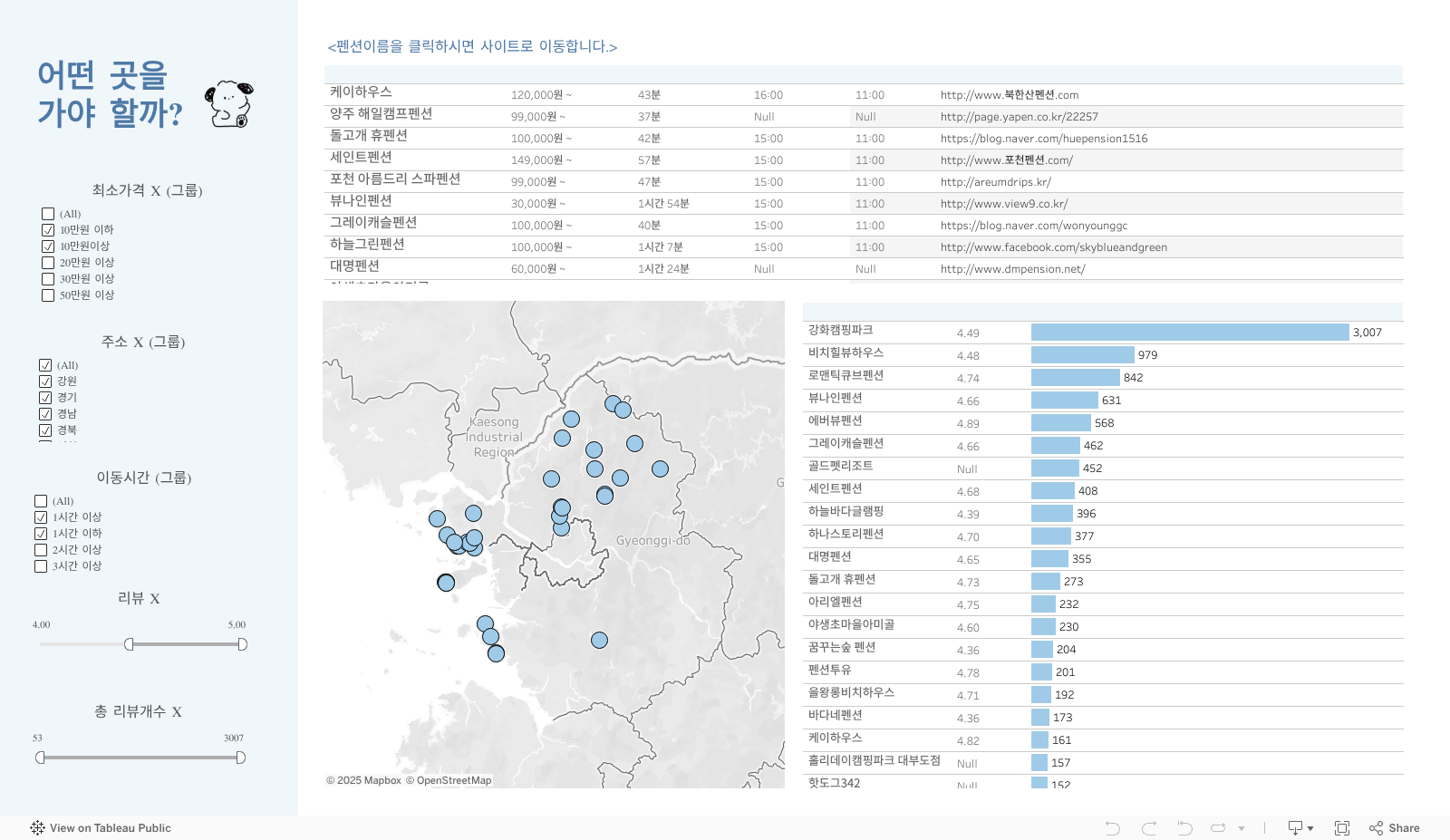Viewport: 1450px width, 840px height.
Task: Enter full screen with the Full Screen icon
Action: pos(1342,828)
